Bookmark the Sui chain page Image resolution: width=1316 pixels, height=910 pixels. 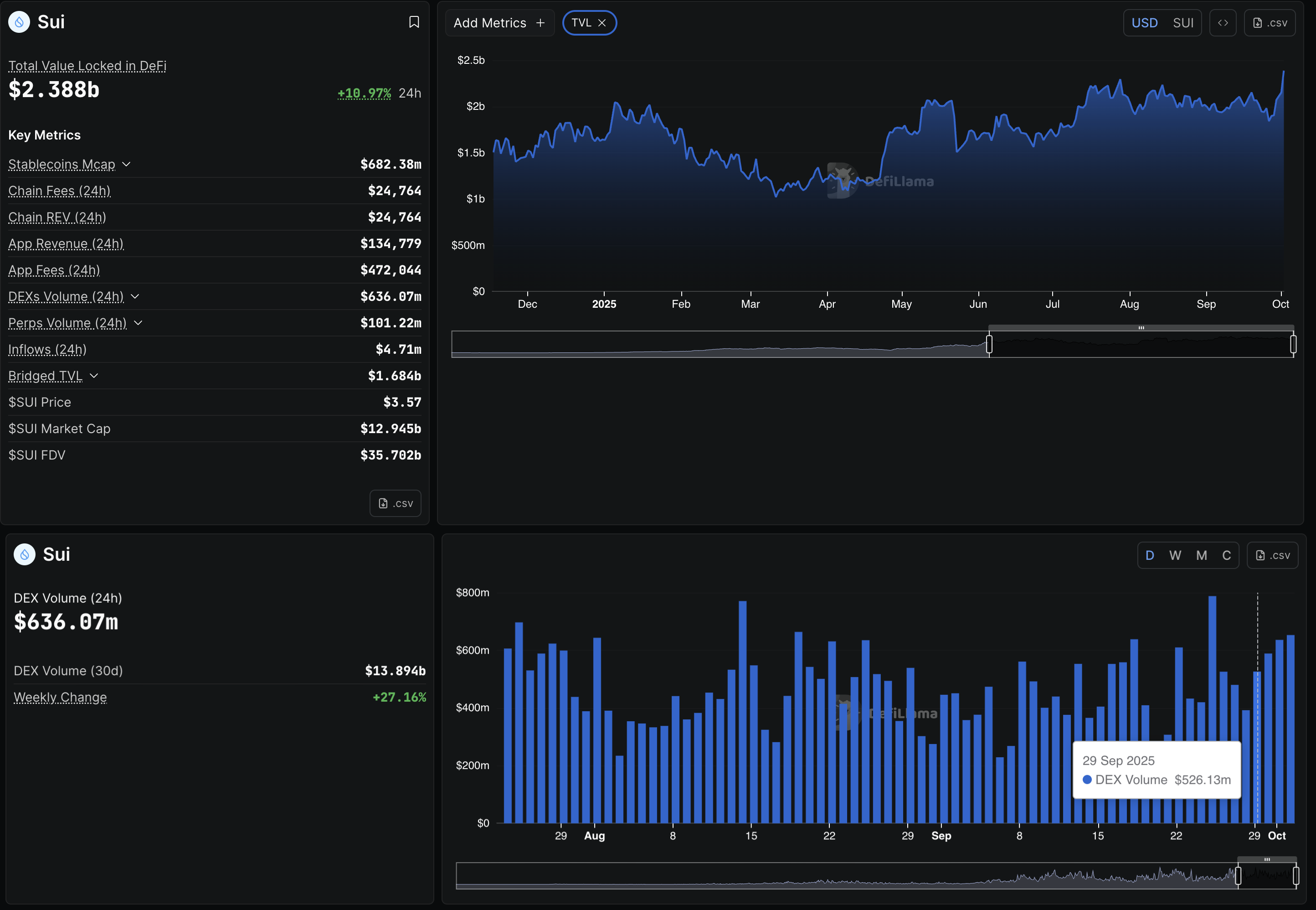[x=414, y=22]
